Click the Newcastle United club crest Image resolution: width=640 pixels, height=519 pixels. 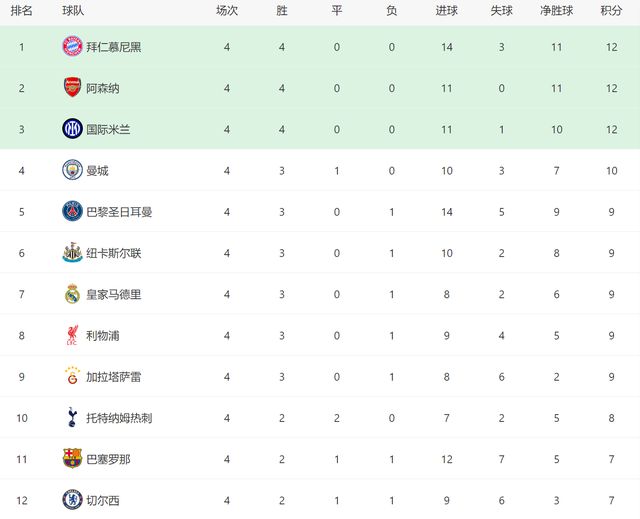(72, 253)
